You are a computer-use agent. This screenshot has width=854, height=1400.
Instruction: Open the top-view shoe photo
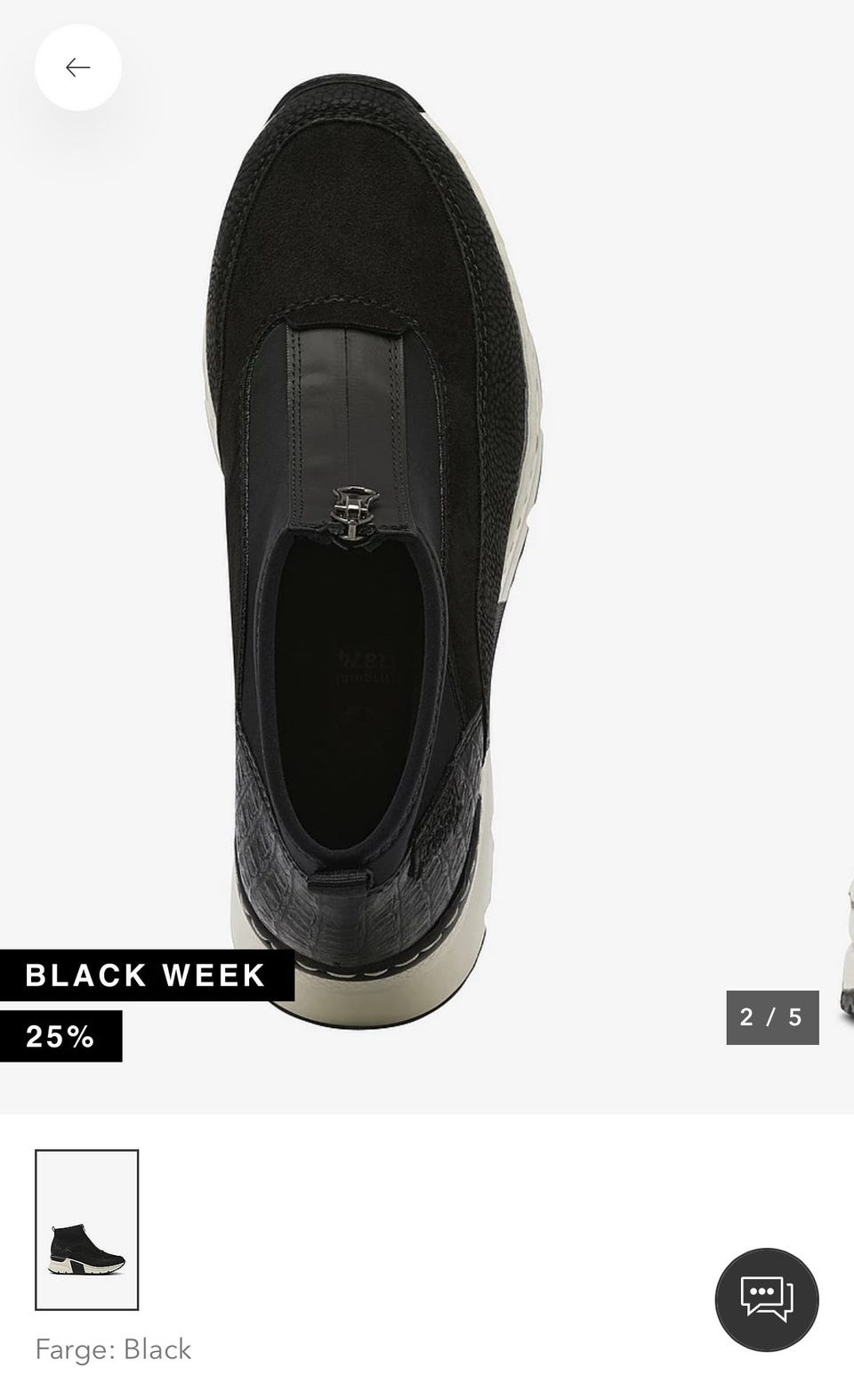tap(374, 534)
